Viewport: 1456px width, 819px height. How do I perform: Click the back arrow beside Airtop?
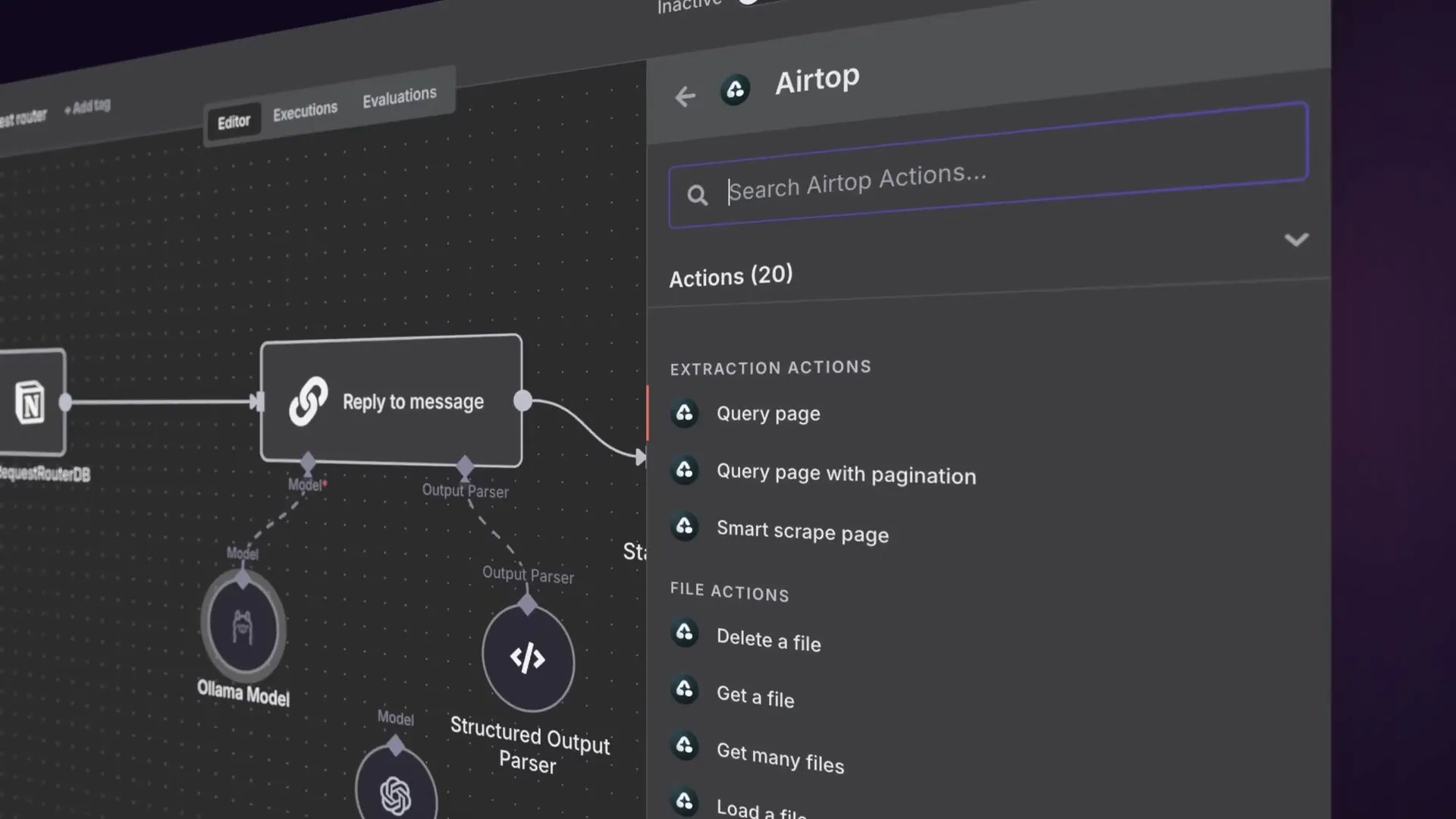pos(685,96)
